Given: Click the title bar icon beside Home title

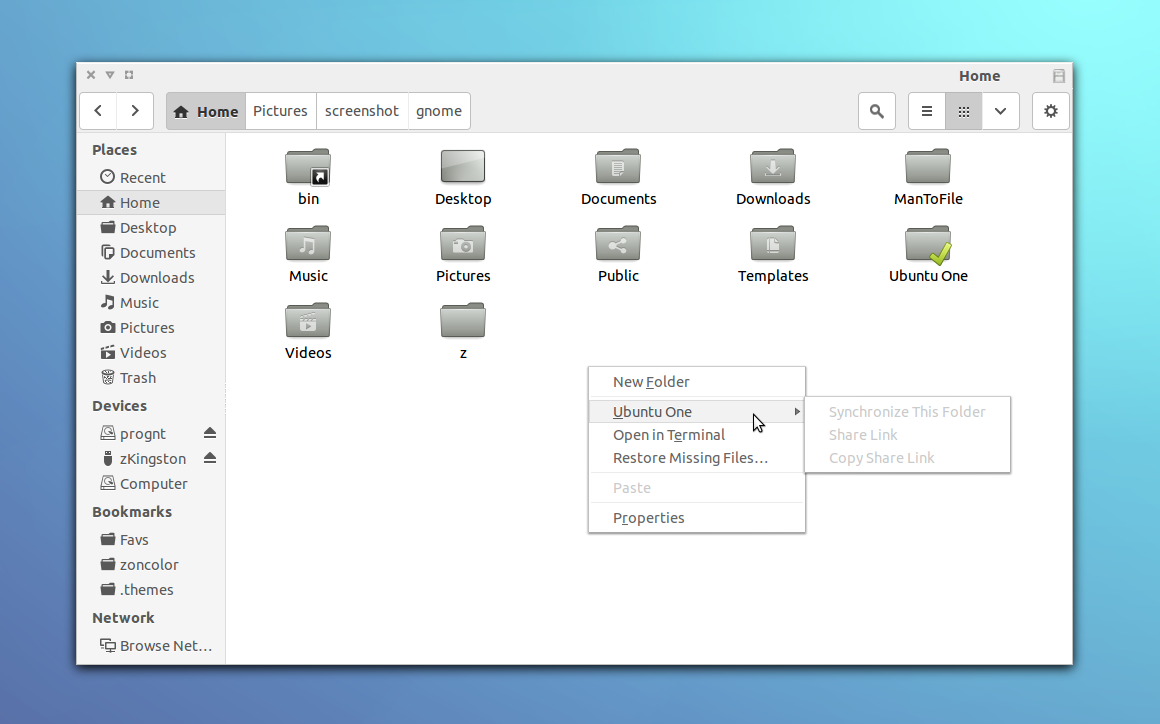Looking at the screenshot, I should [x=1059, y=75].
